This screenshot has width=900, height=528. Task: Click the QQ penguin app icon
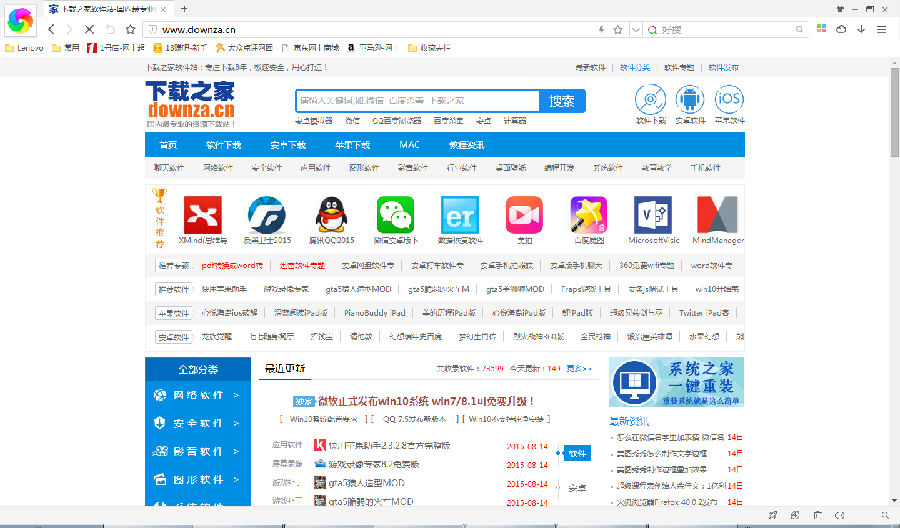pos(331,215)
